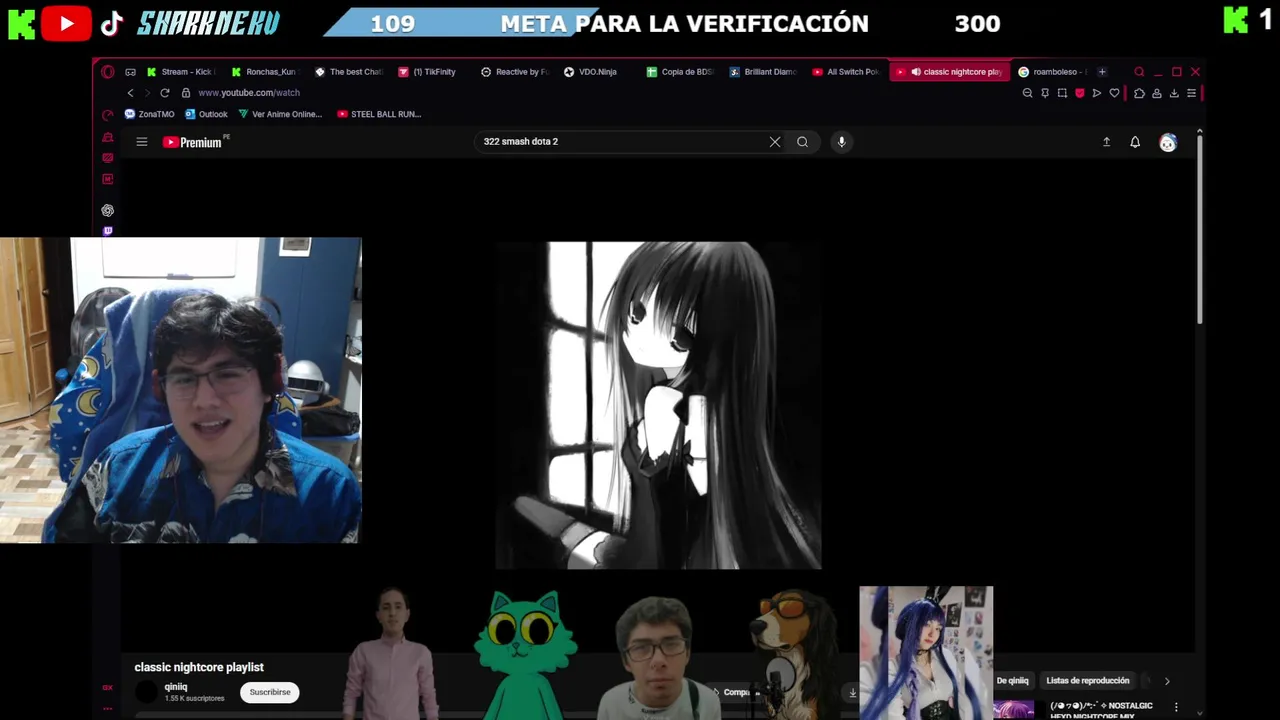Switch to the Stream - Kick tab
The height and width of the screenshot is (720, 1280).
pyautogui.click(x=181, y=72)
